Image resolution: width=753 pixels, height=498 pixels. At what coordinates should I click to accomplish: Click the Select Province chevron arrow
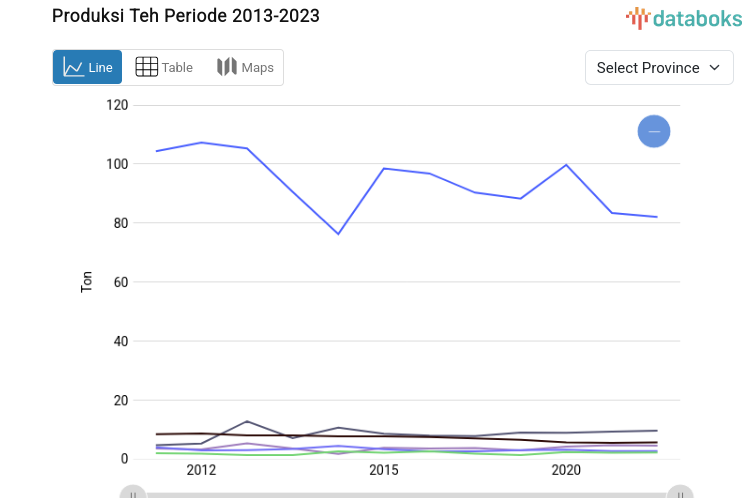714,68
